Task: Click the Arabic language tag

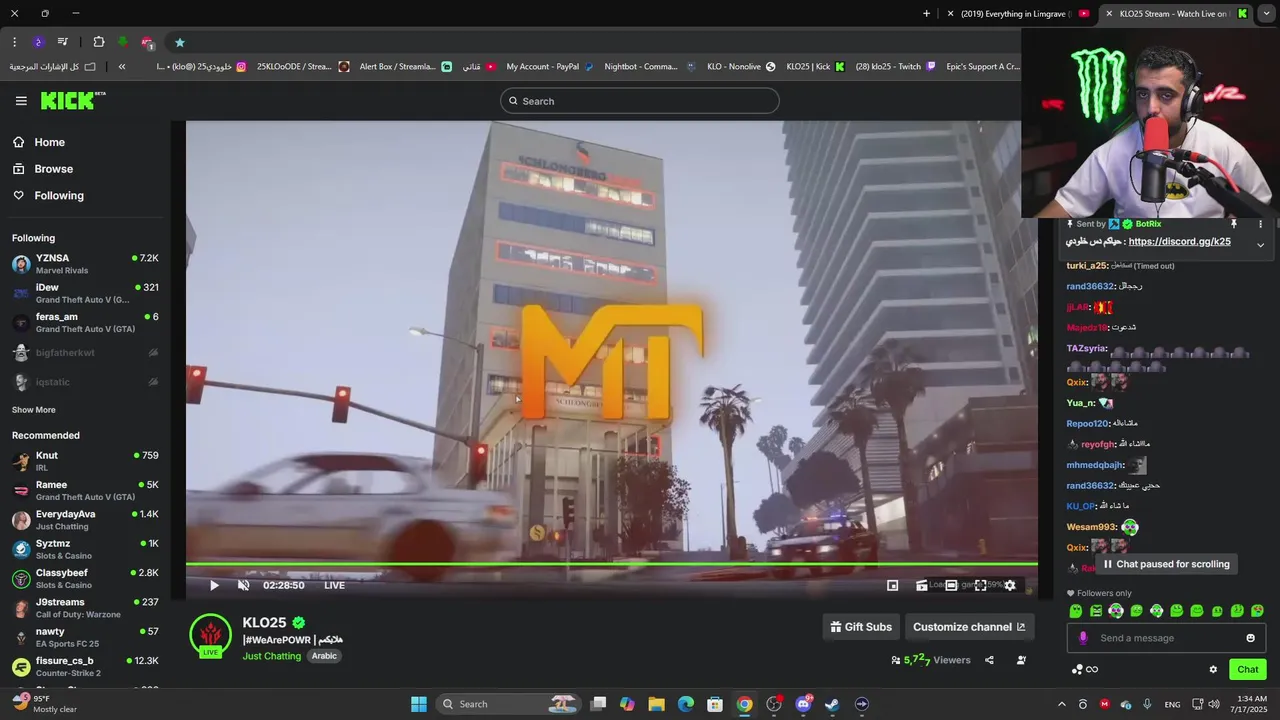Action: click(324, 656)
